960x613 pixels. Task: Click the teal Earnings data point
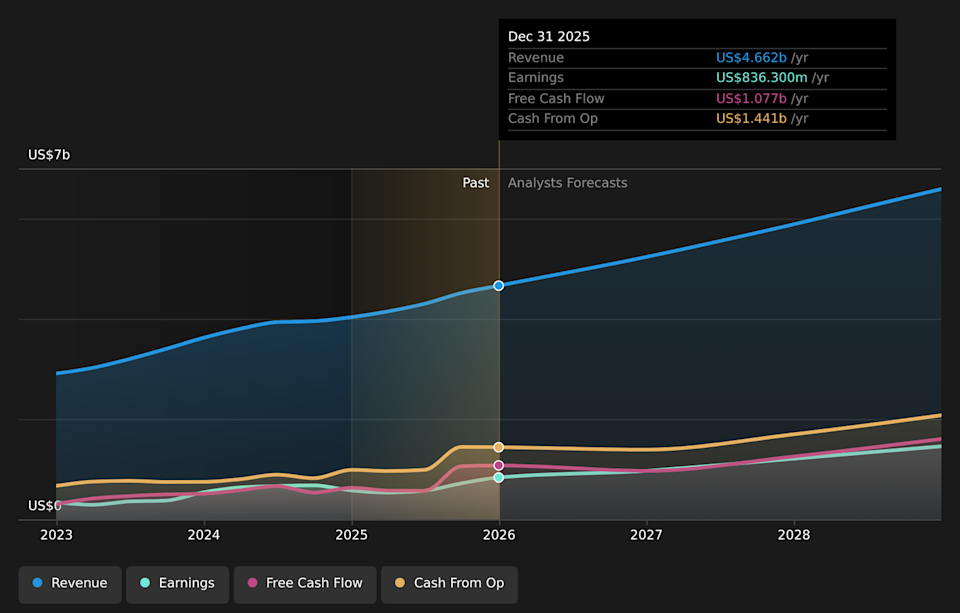(499, 478)
